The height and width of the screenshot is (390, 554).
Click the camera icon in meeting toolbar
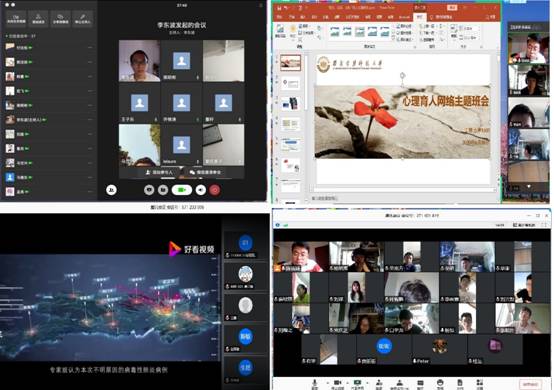coord(337,384)
